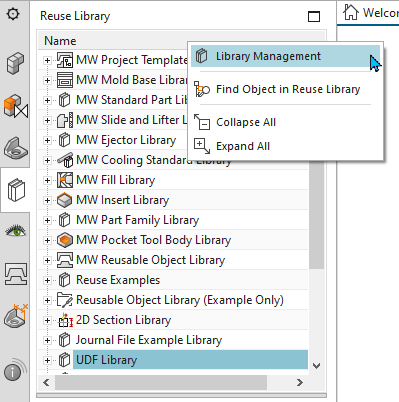399x402 pixels.
Task: Open the resource bar settings gear
Action: [x=13, y=14]
